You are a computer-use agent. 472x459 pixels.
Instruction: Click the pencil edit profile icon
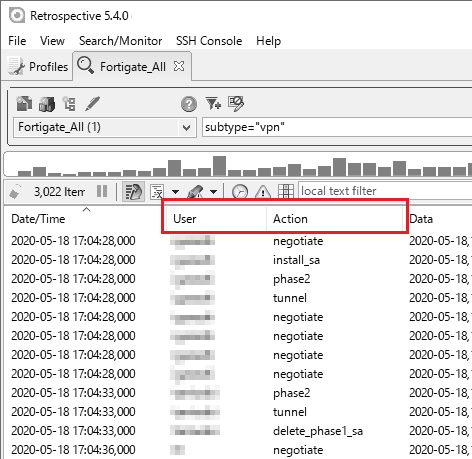[92, 104]
